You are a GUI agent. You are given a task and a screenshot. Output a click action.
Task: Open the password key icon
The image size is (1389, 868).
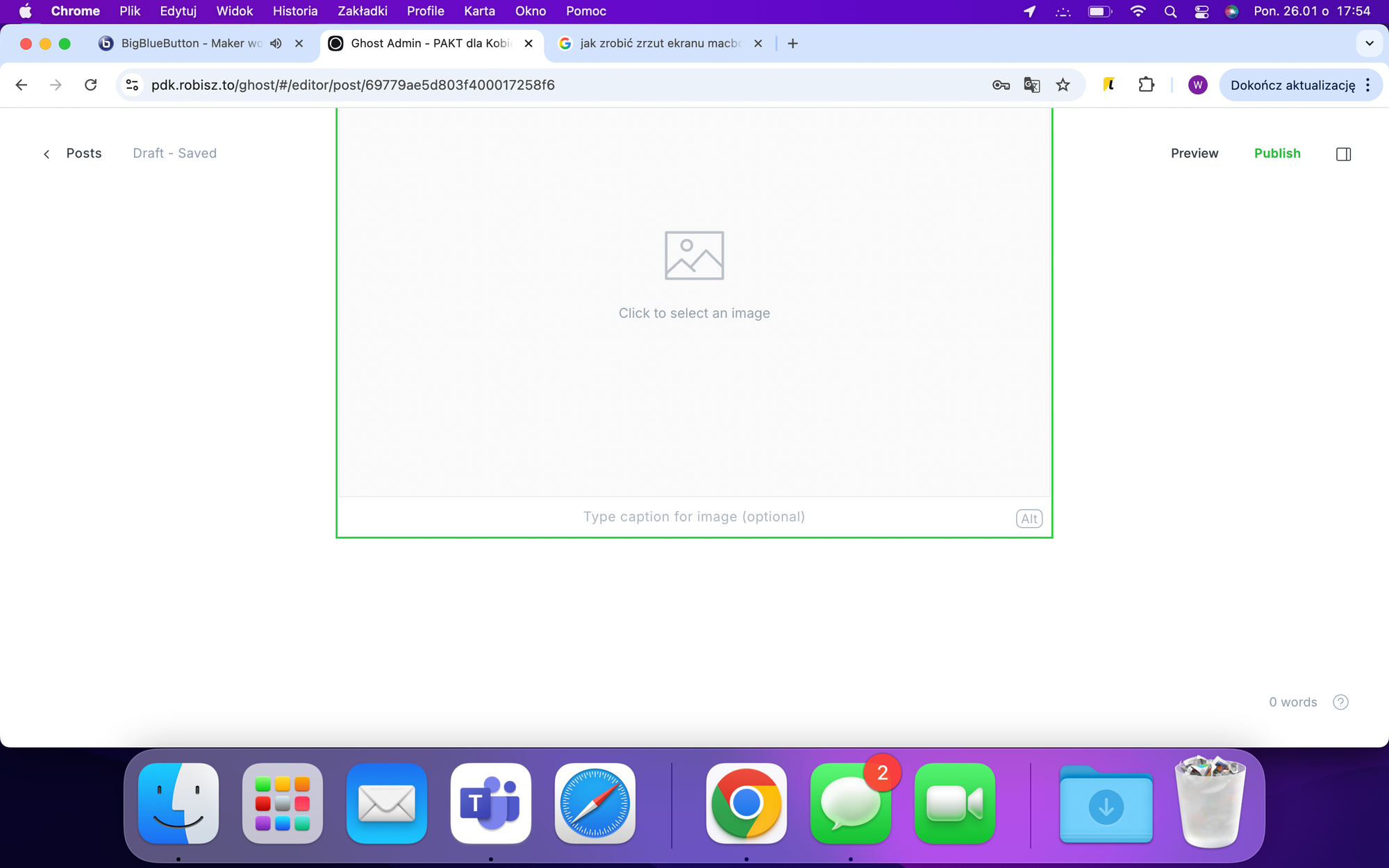click(x=1000, y=85)
